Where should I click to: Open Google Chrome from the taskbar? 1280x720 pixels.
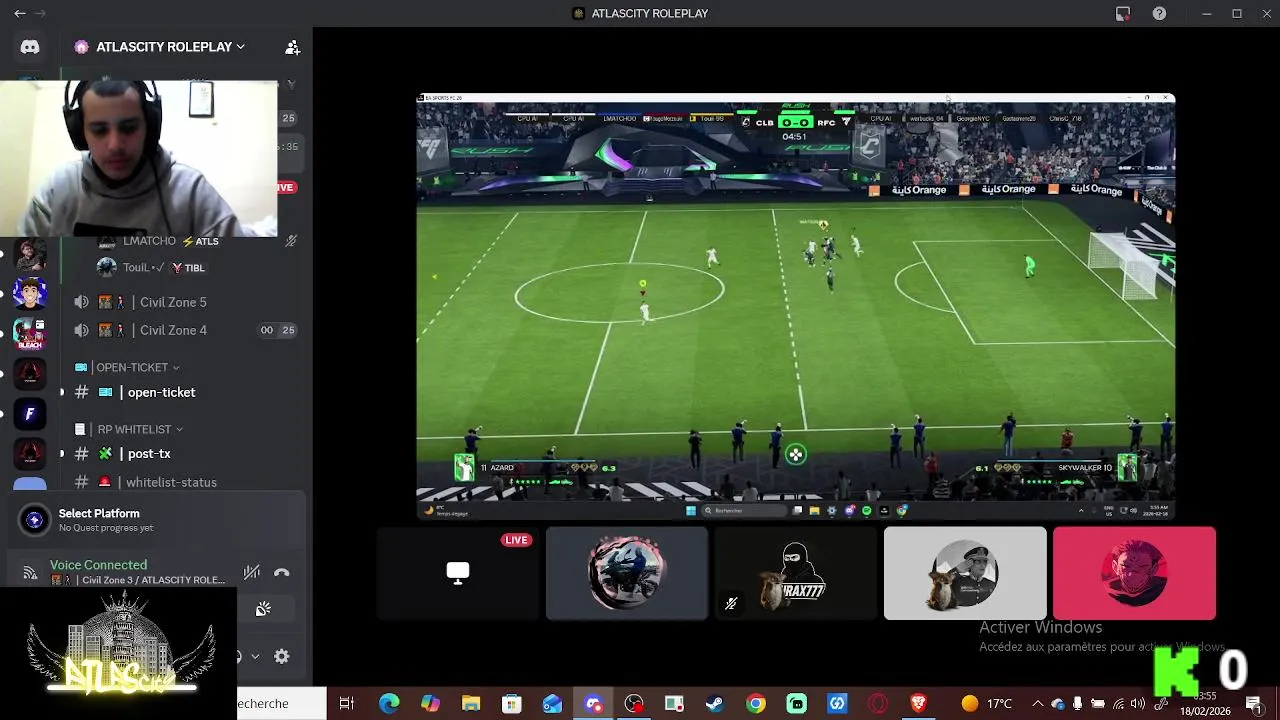pyautogui.click(x=756, y=704)
